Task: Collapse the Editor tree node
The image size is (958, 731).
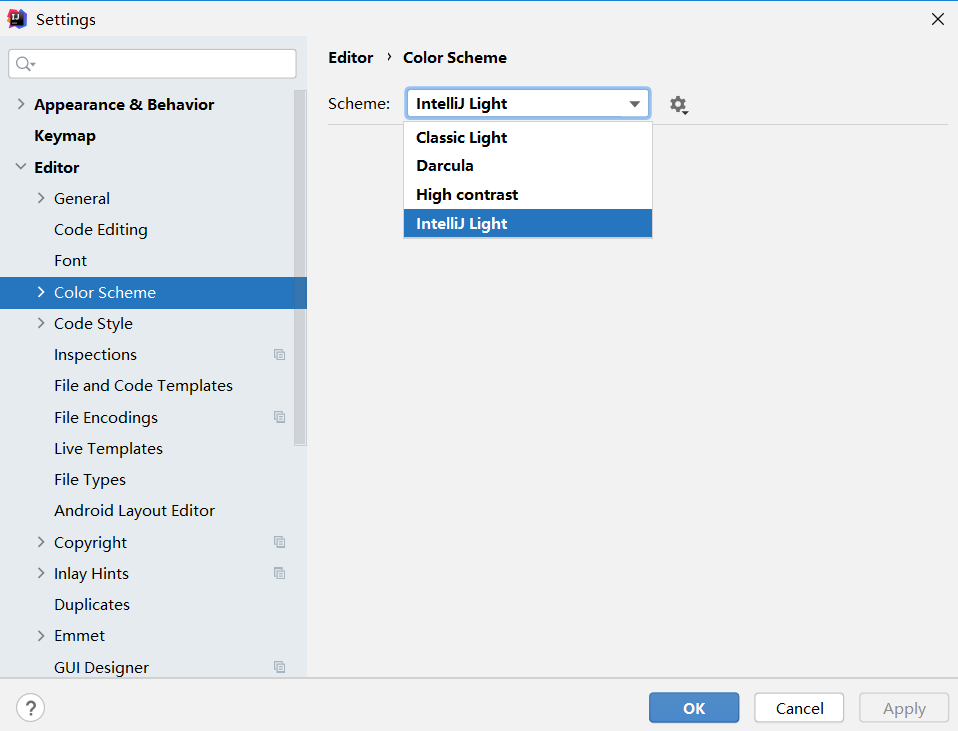Action: click(20, 167)
